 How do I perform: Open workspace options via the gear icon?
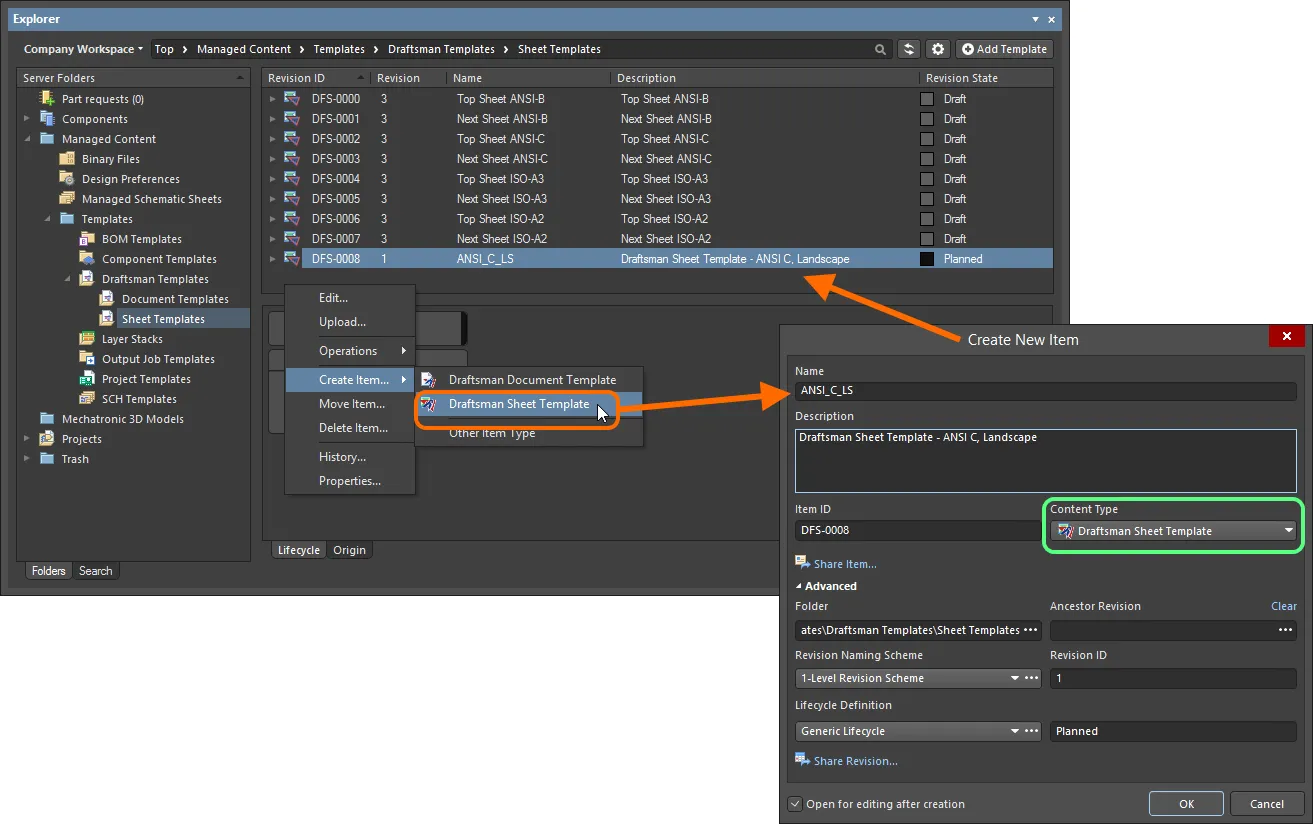[937, 48]
